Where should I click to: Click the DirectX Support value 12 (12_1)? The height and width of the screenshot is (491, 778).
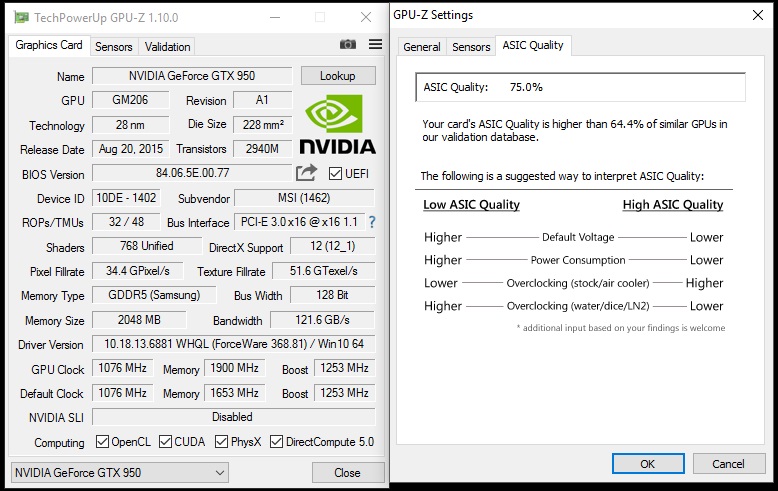pyautogui.click(x=333, y=246)
